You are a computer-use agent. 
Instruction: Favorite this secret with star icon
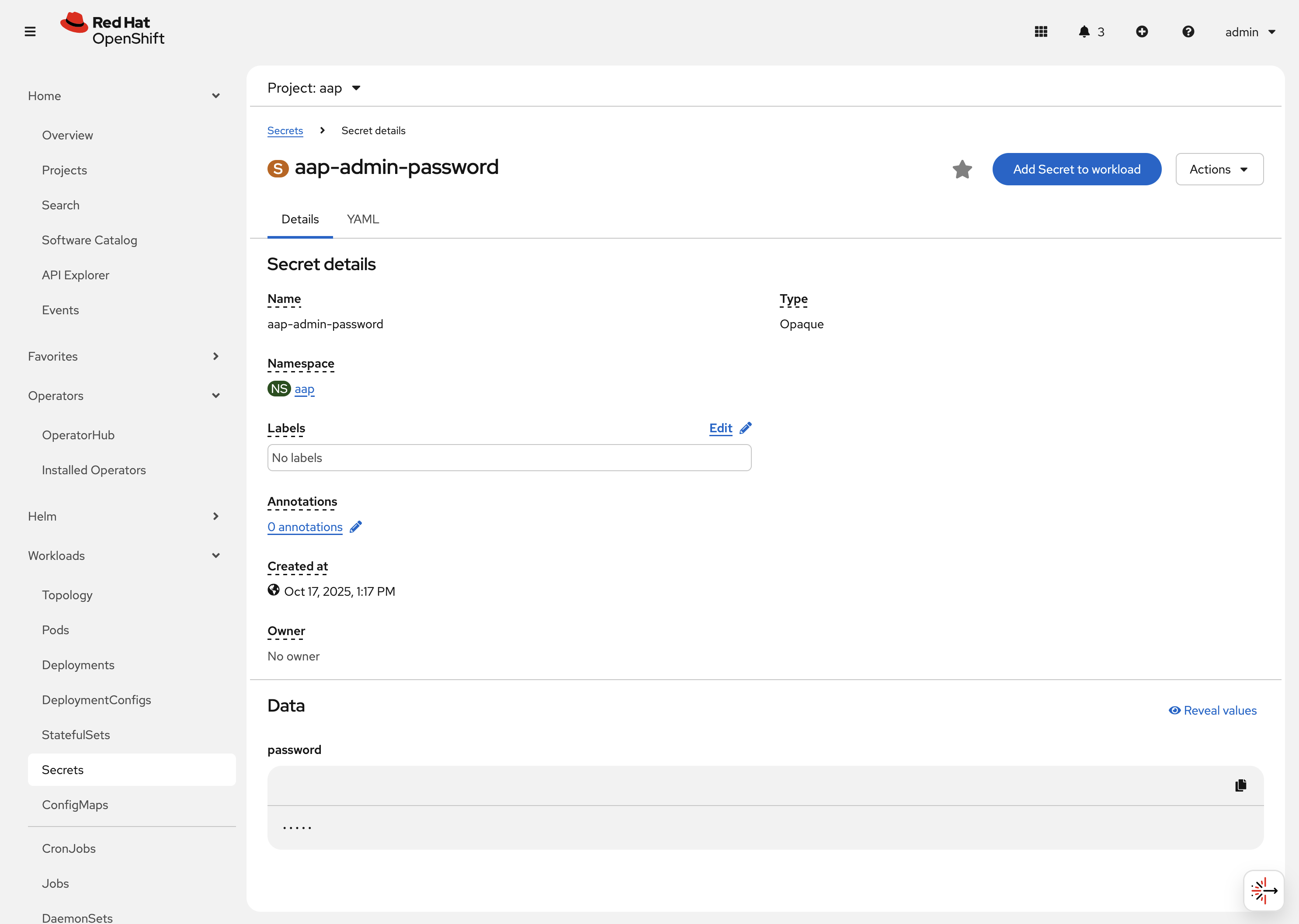pos(962,170)
